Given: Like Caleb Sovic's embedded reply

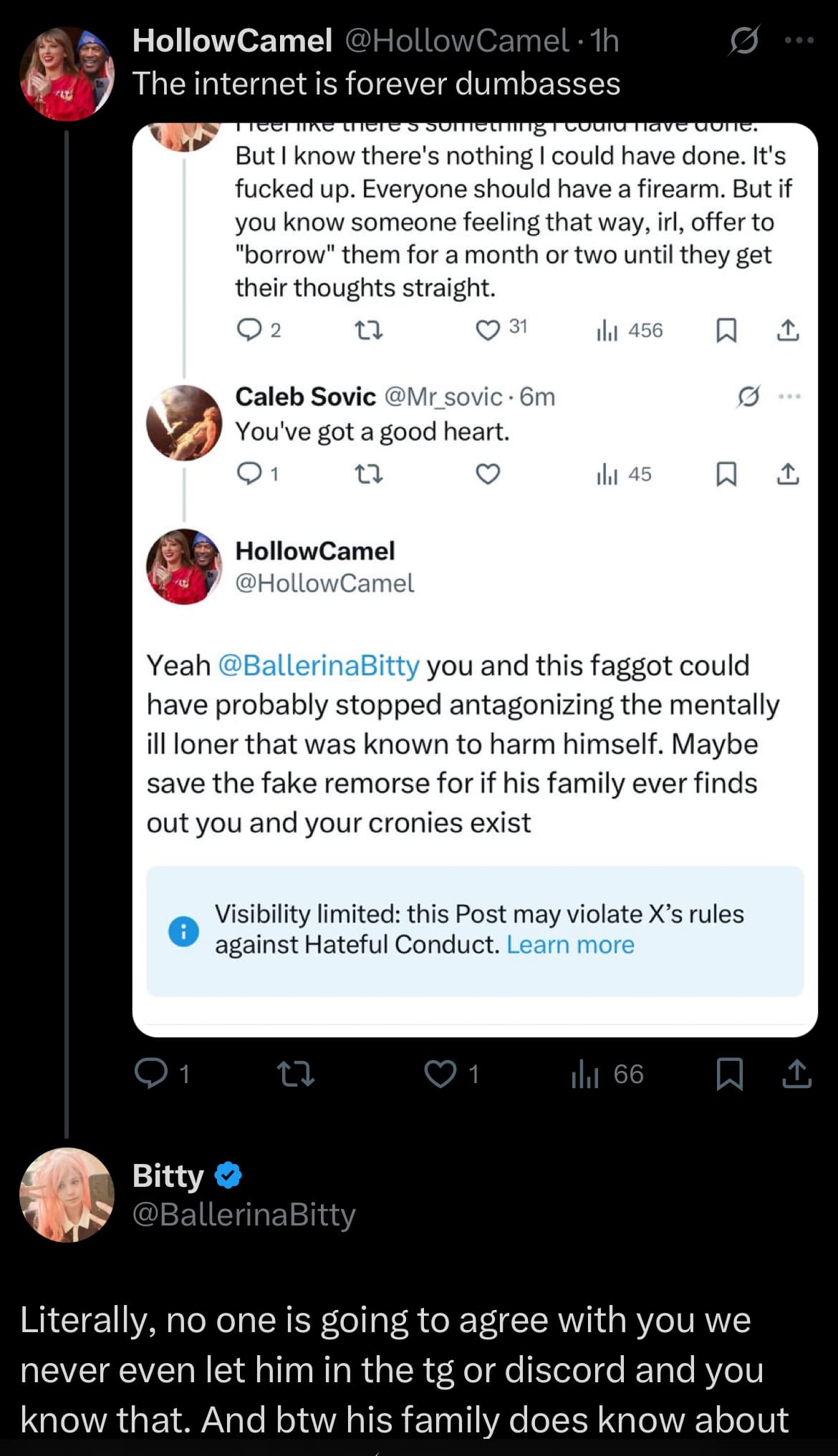Looking at the screenshot, I should click(x=488, y=474).
